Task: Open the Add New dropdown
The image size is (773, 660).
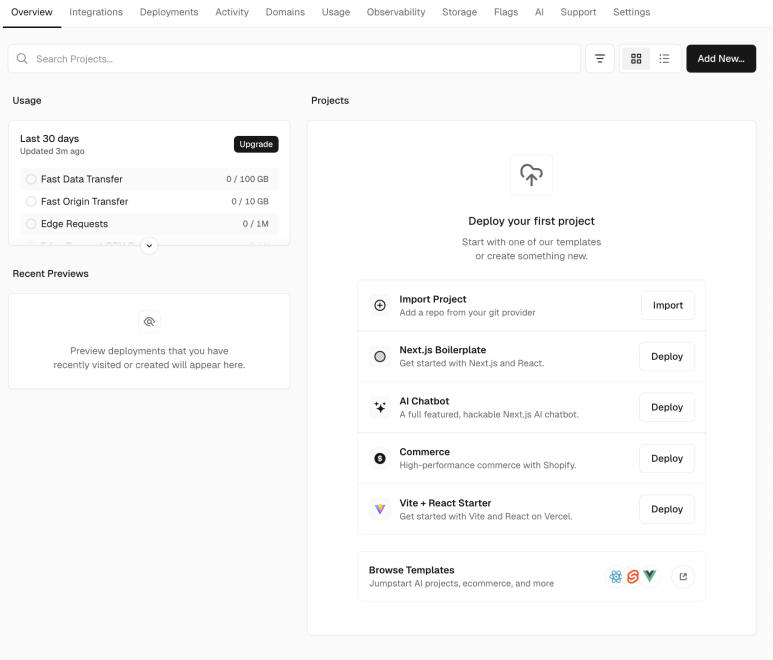Action: (721, 59)
